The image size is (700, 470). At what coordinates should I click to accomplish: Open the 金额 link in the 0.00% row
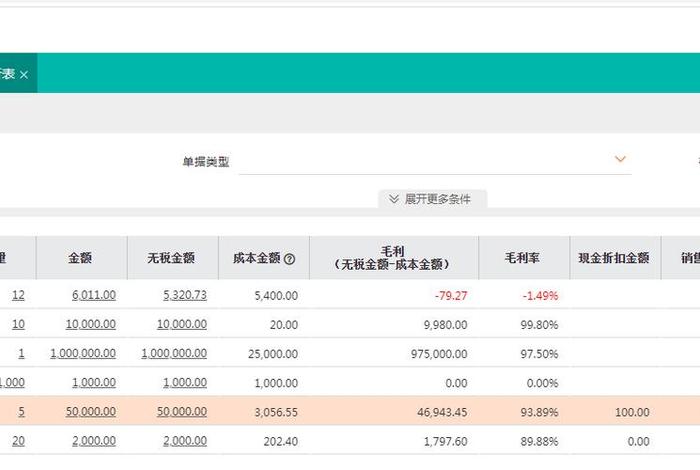tap(94, 383)
